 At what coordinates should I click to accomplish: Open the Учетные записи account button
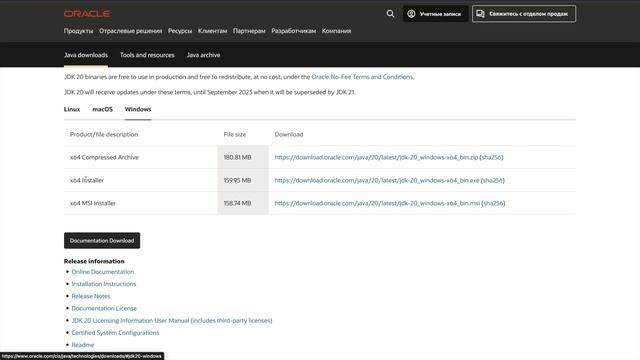click(435, 14)
